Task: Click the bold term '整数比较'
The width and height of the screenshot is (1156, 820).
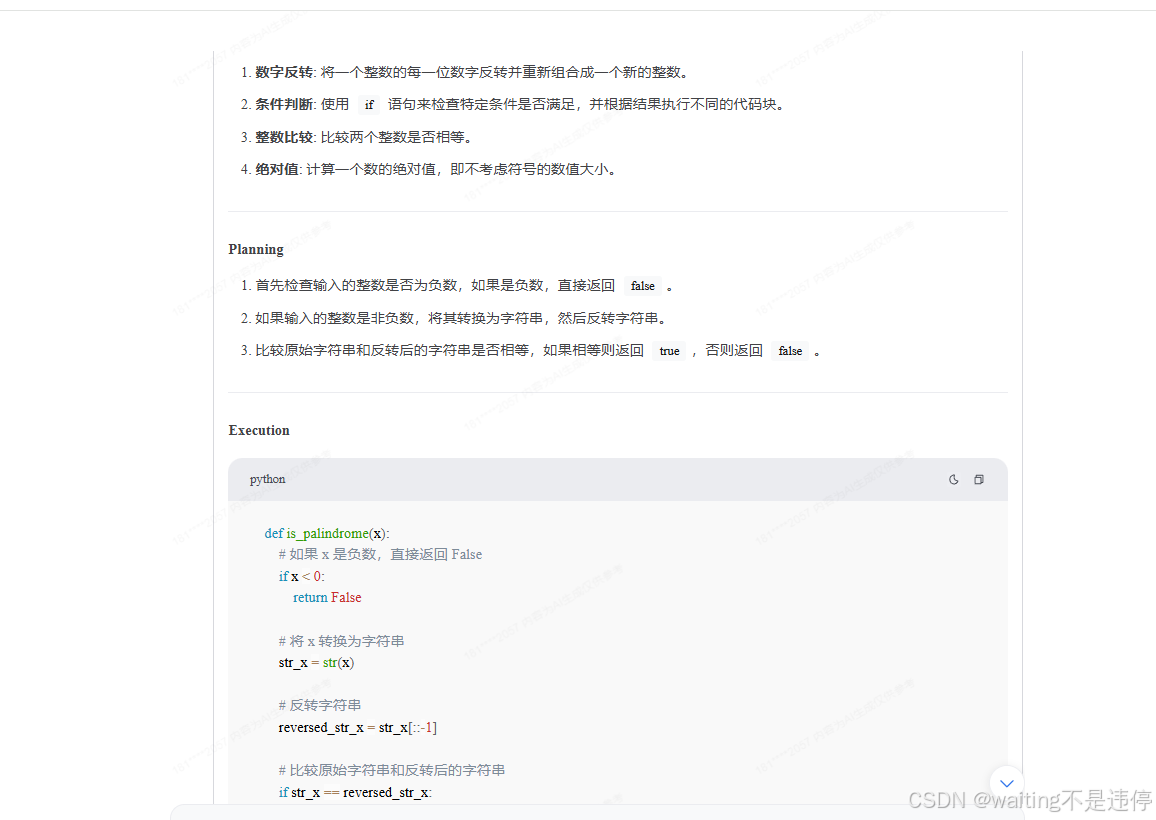Action: tap(284, 137)
